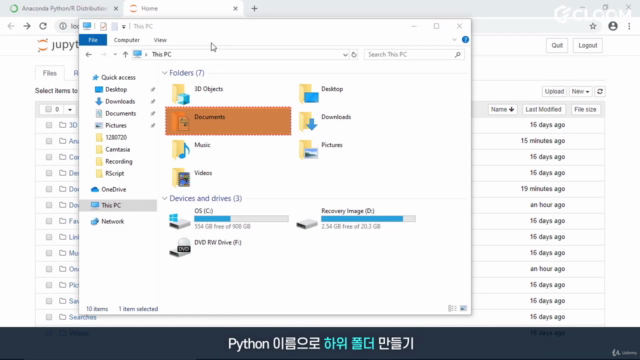Image resolution: width=640 pixels, height=360 pixels.
Task: Click the Jupyter Quit button
Action: tap(557, 45)
